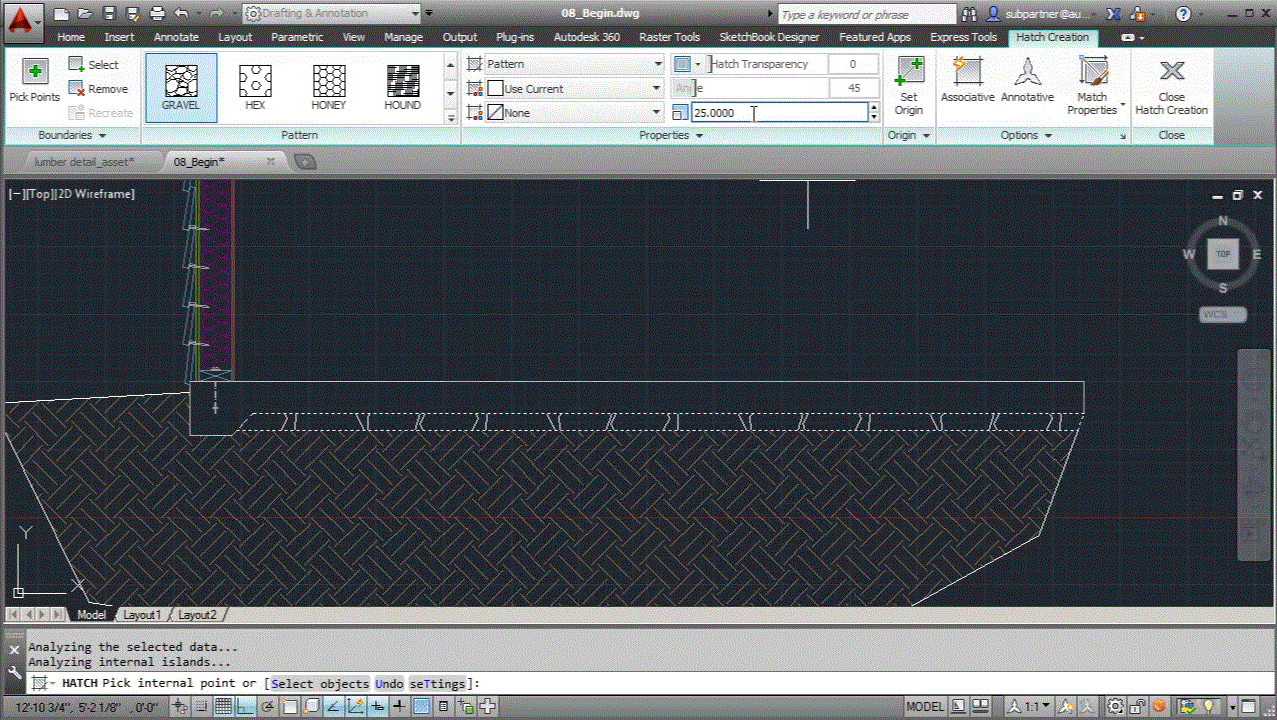Open the Insert ribbon tab
The image size is (1277, 720).
click(119, 37)
